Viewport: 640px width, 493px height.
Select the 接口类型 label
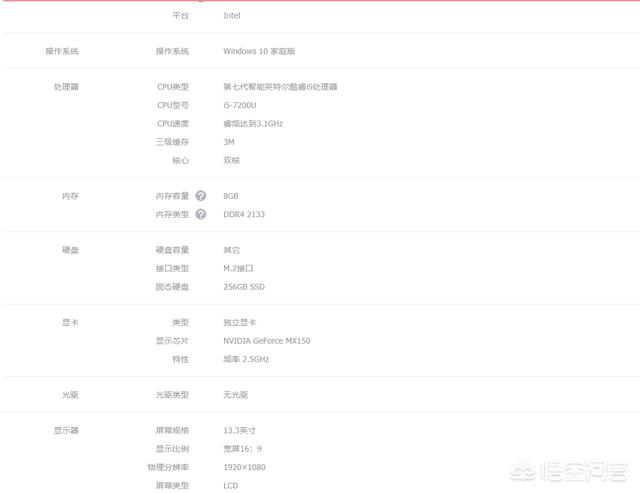tap(172, 268)
